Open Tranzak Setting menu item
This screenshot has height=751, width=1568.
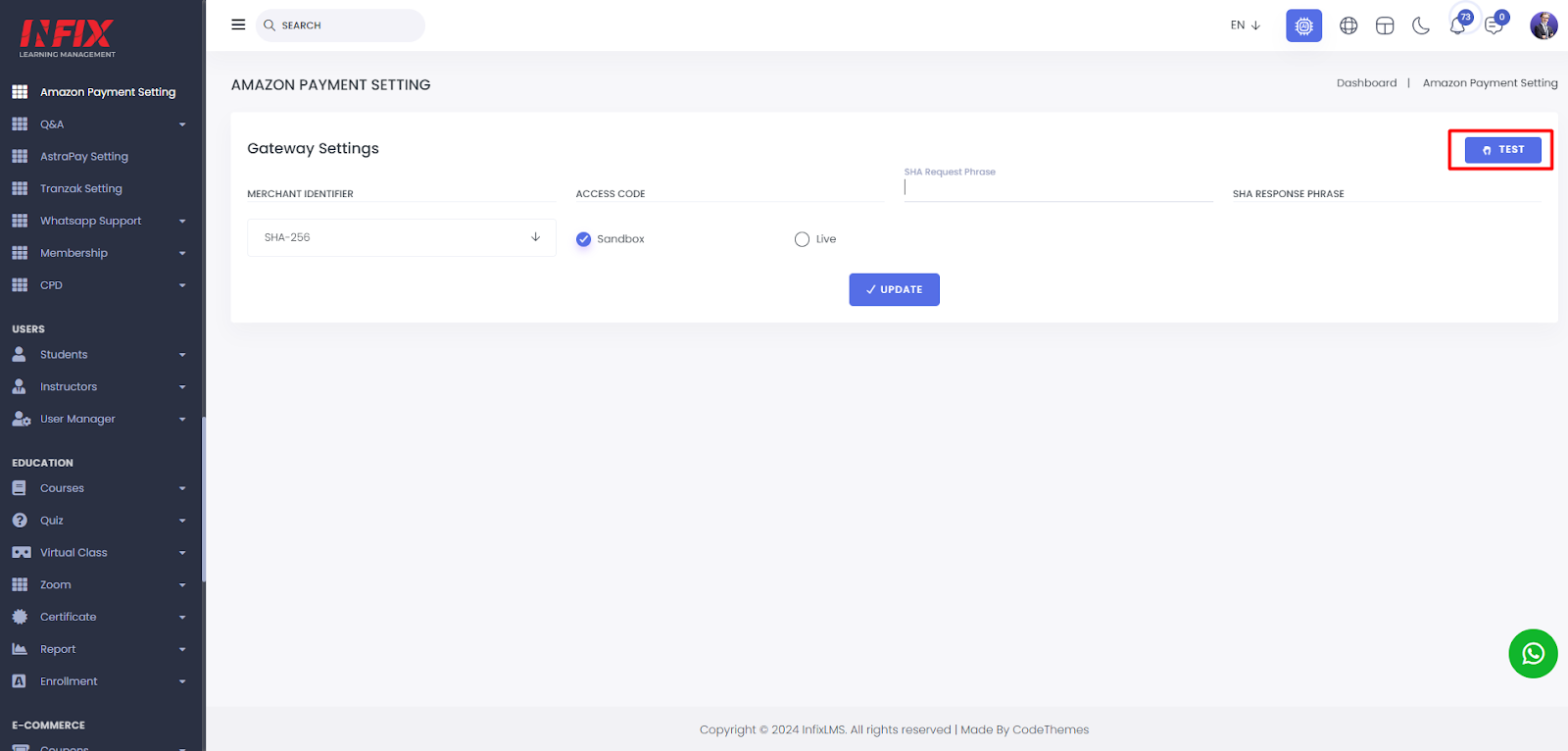click(x=81, y=188)
